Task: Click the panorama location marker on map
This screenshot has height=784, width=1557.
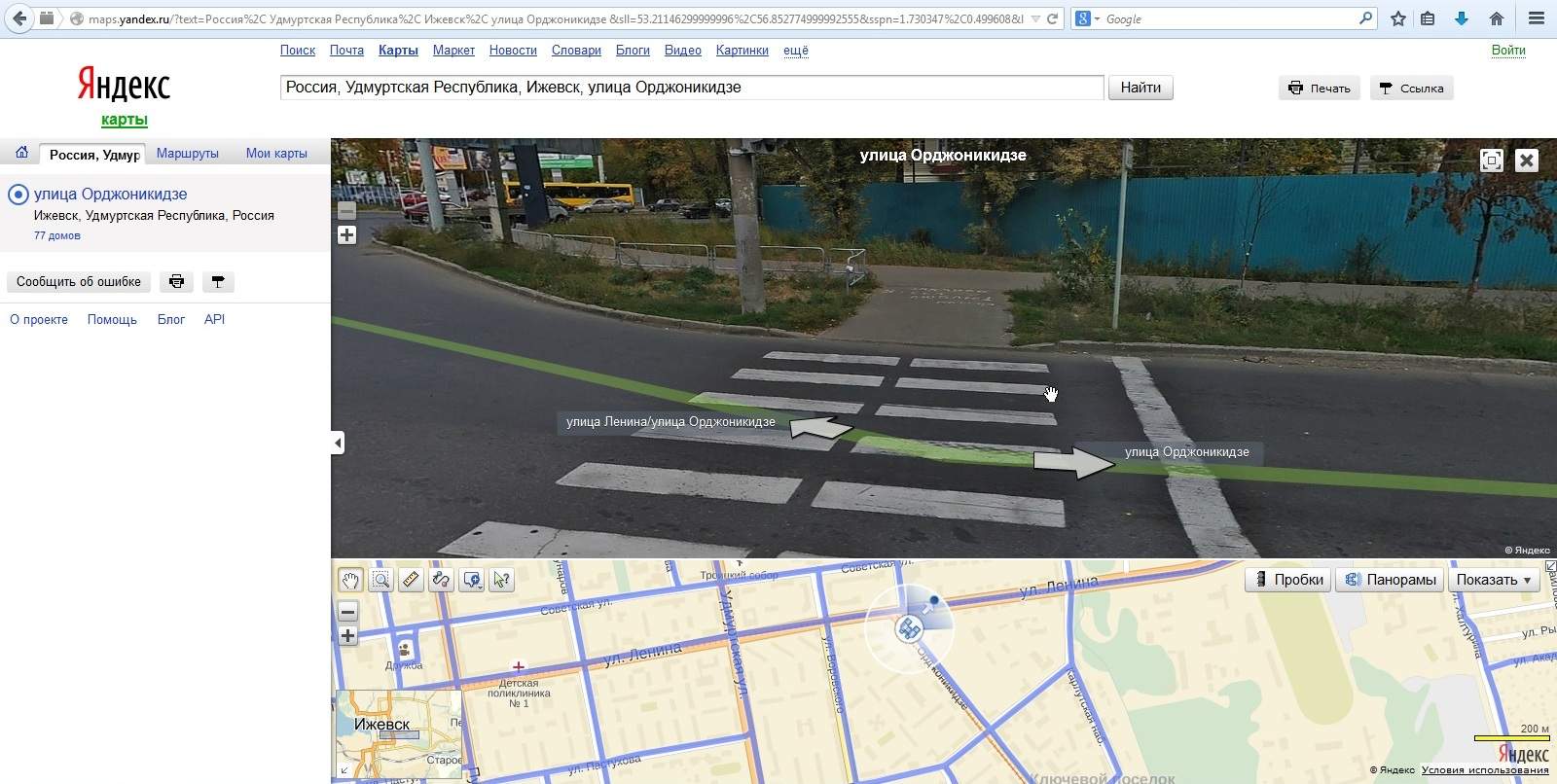Action: [x=909, y=629]
